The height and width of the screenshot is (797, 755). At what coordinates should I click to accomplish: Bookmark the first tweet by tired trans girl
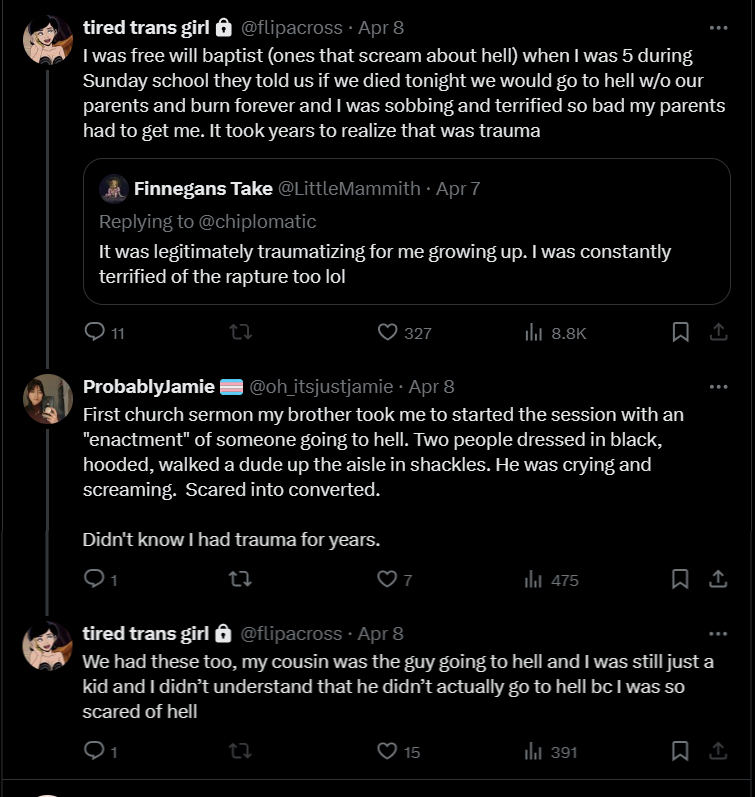point(680,332)
